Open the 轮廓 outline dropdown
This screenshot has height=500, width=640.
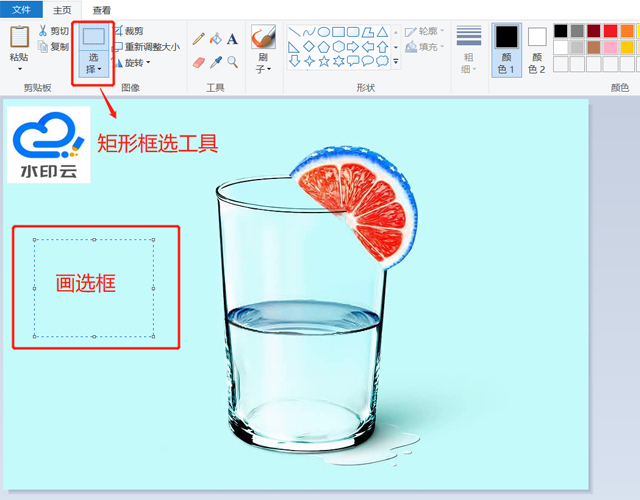pyautogui.click(x=424, y=31)
